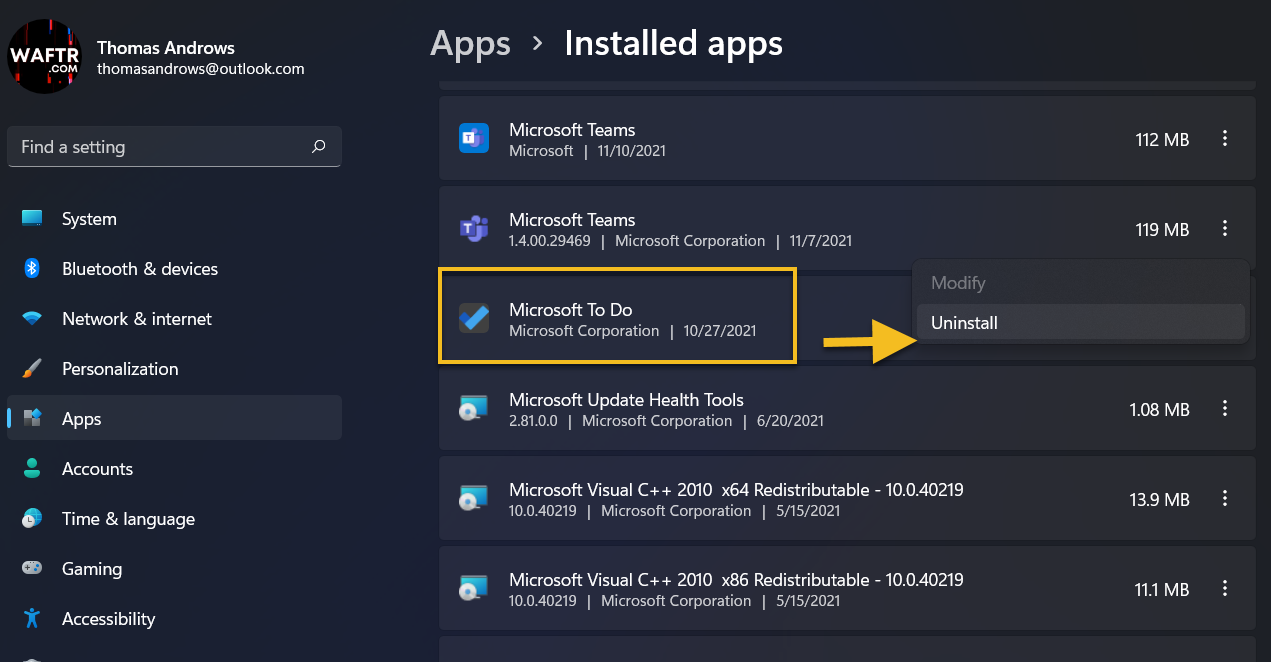Click the purple Microsoft Teams icon version 1.4.00.29469
This screenshot has width=1271, height=662.
[474, 229]
